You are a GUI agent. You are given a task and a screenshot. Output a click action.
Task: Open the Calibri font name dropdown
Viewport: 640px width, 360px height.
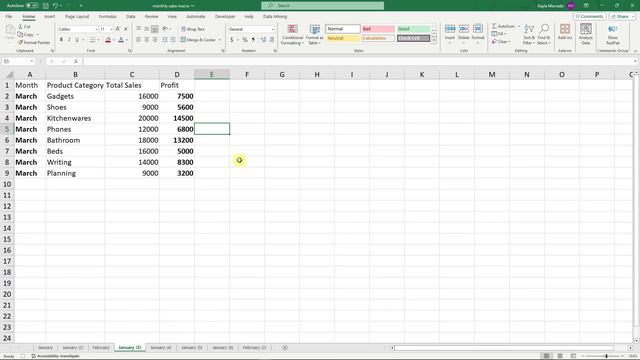96,29
